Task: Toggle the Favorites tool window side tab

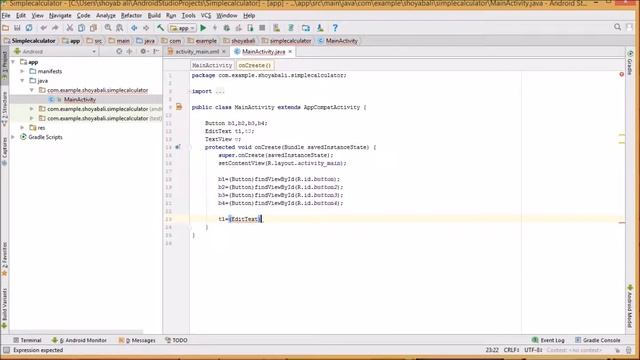Action: click(4, 260)
